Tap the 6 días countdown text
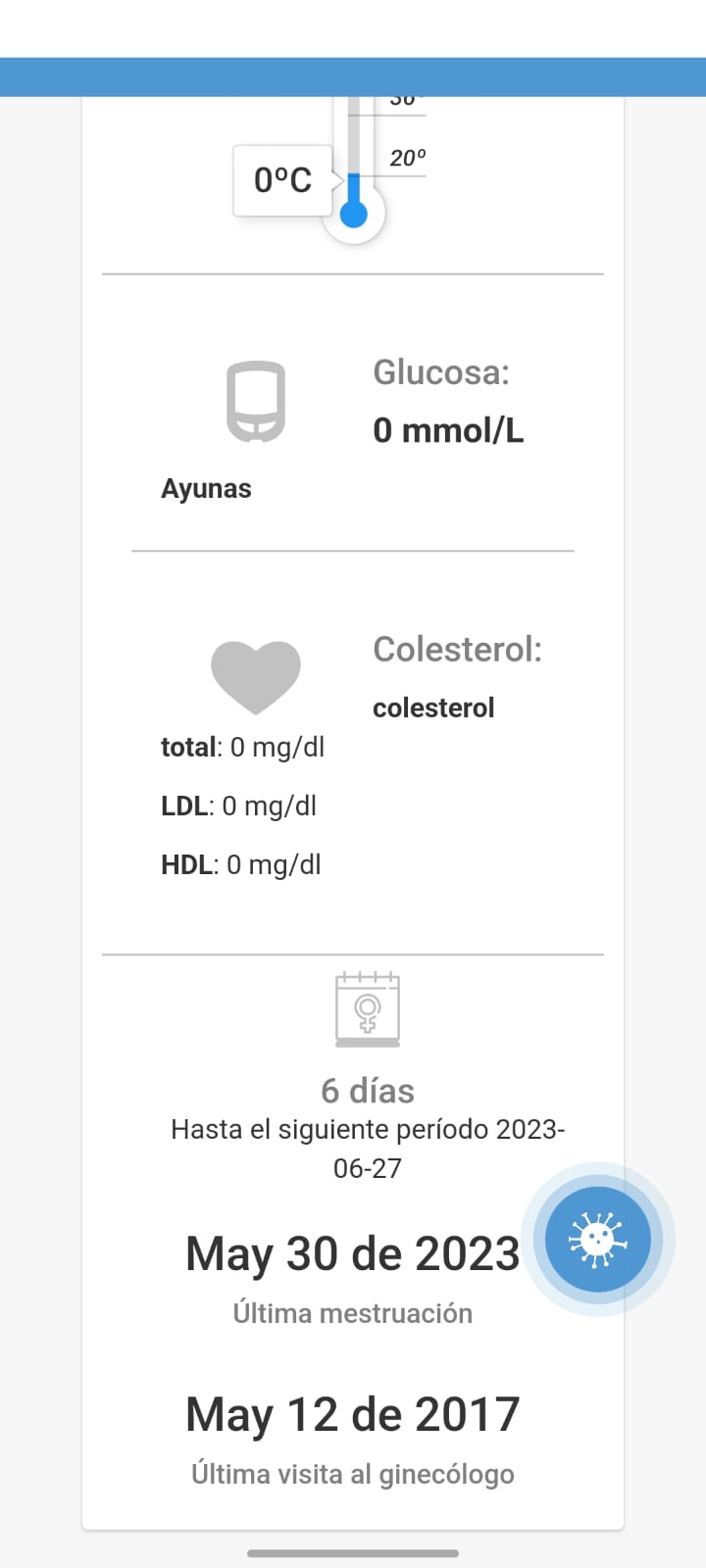 point(368,1091)
